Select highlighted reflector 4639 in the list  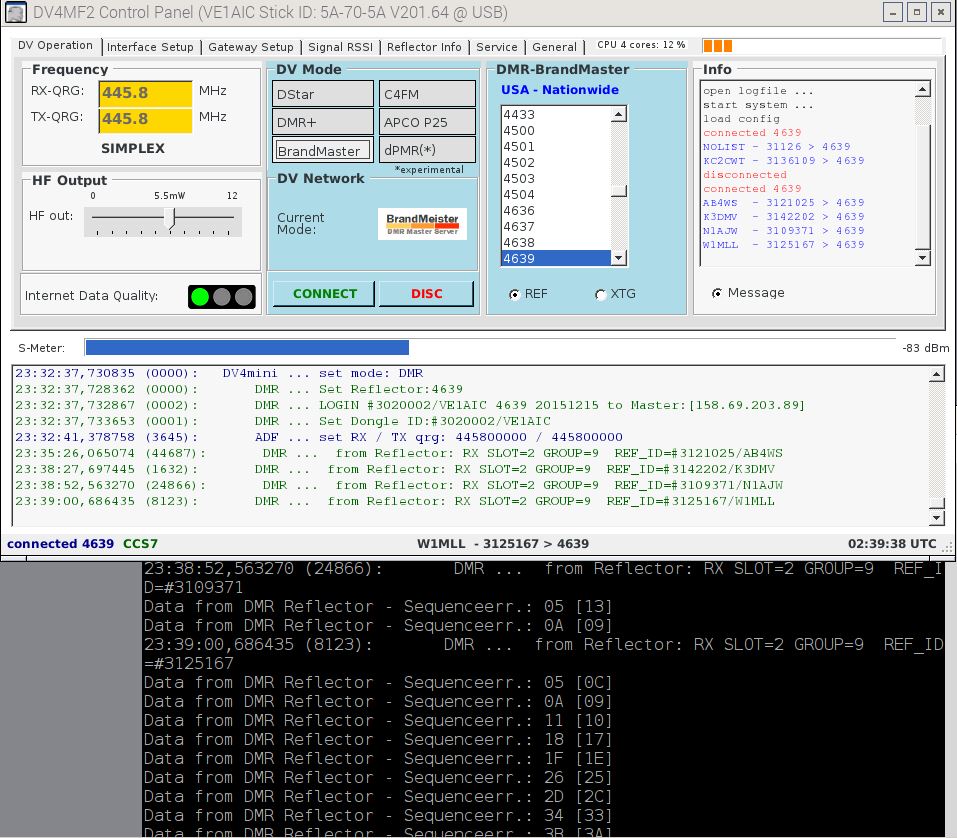[x=555, y=258]
